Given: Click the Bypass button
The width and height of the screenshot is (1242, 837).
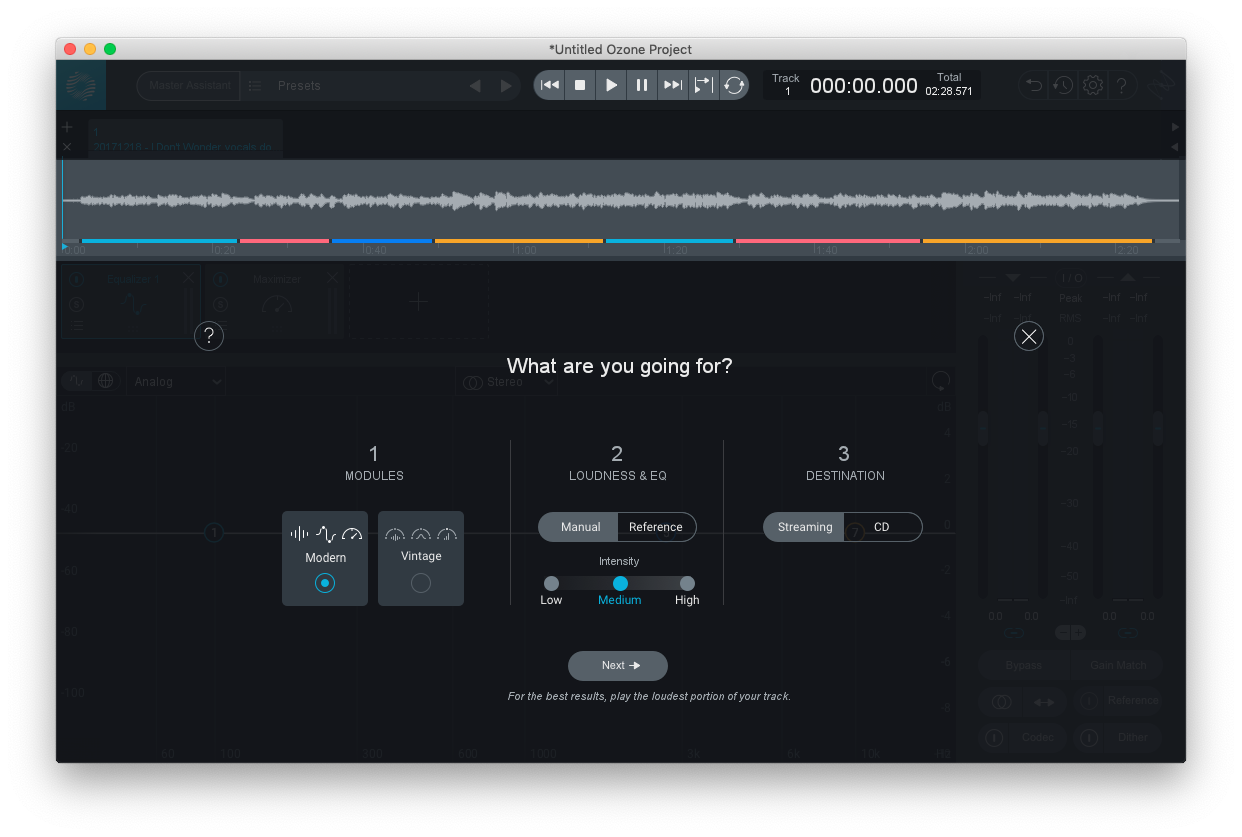Looking at the screenshot, I should tap(1023, 665).
